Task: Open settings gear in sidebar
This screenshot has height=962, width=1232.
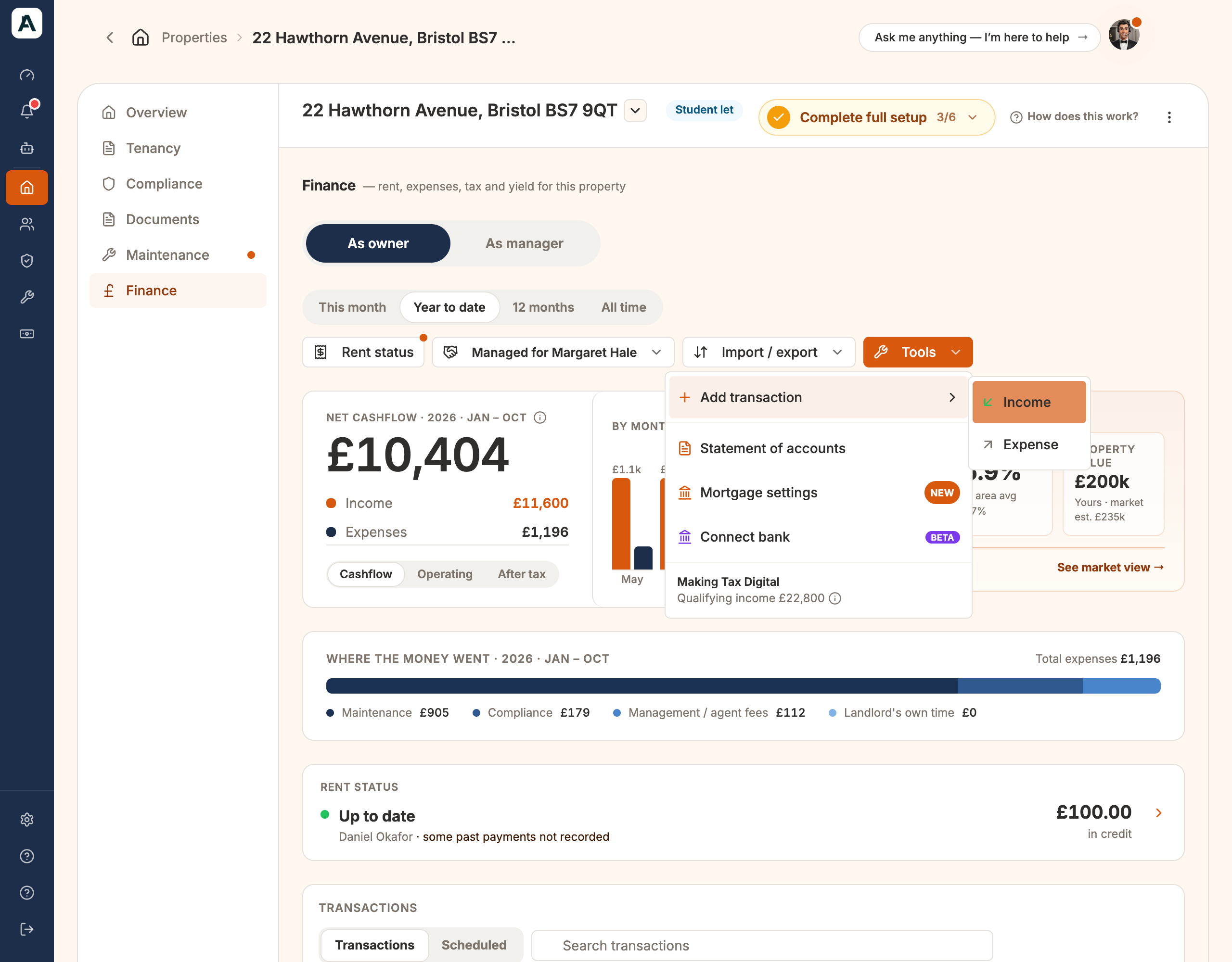Action: click(26, 819)
